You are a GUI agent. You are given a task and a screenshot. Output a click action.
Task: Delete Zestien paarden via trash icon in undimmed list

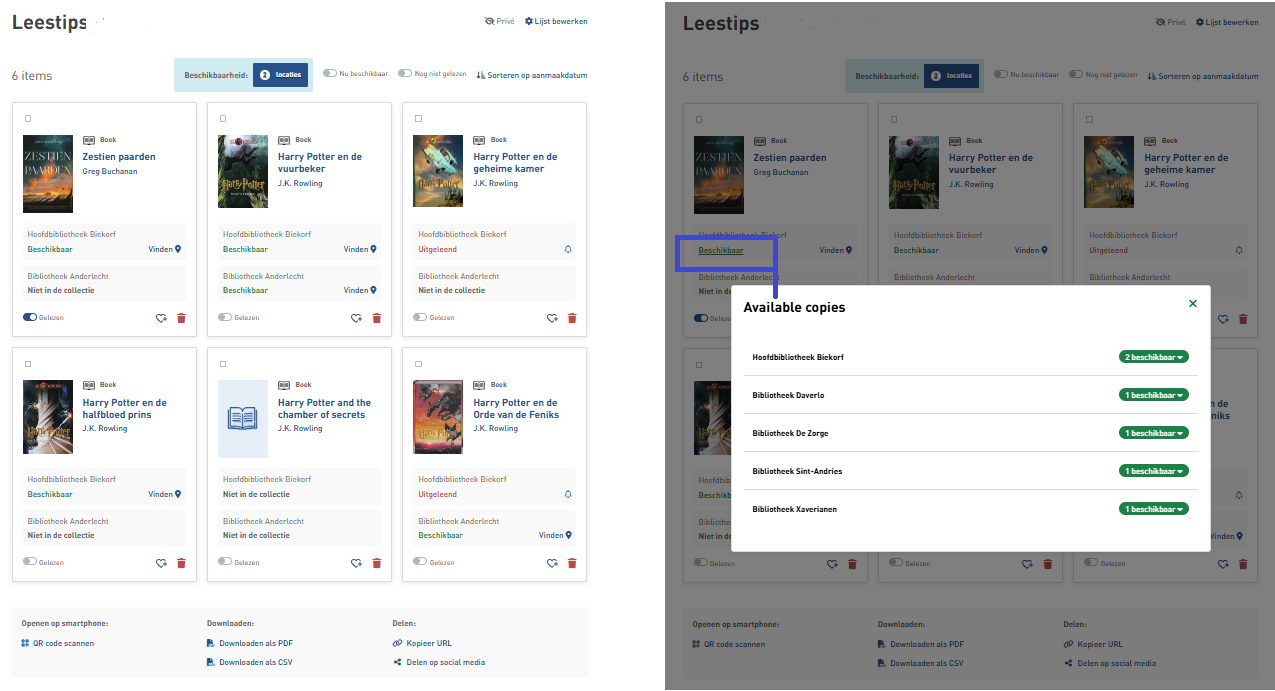[x=181, y=318]
